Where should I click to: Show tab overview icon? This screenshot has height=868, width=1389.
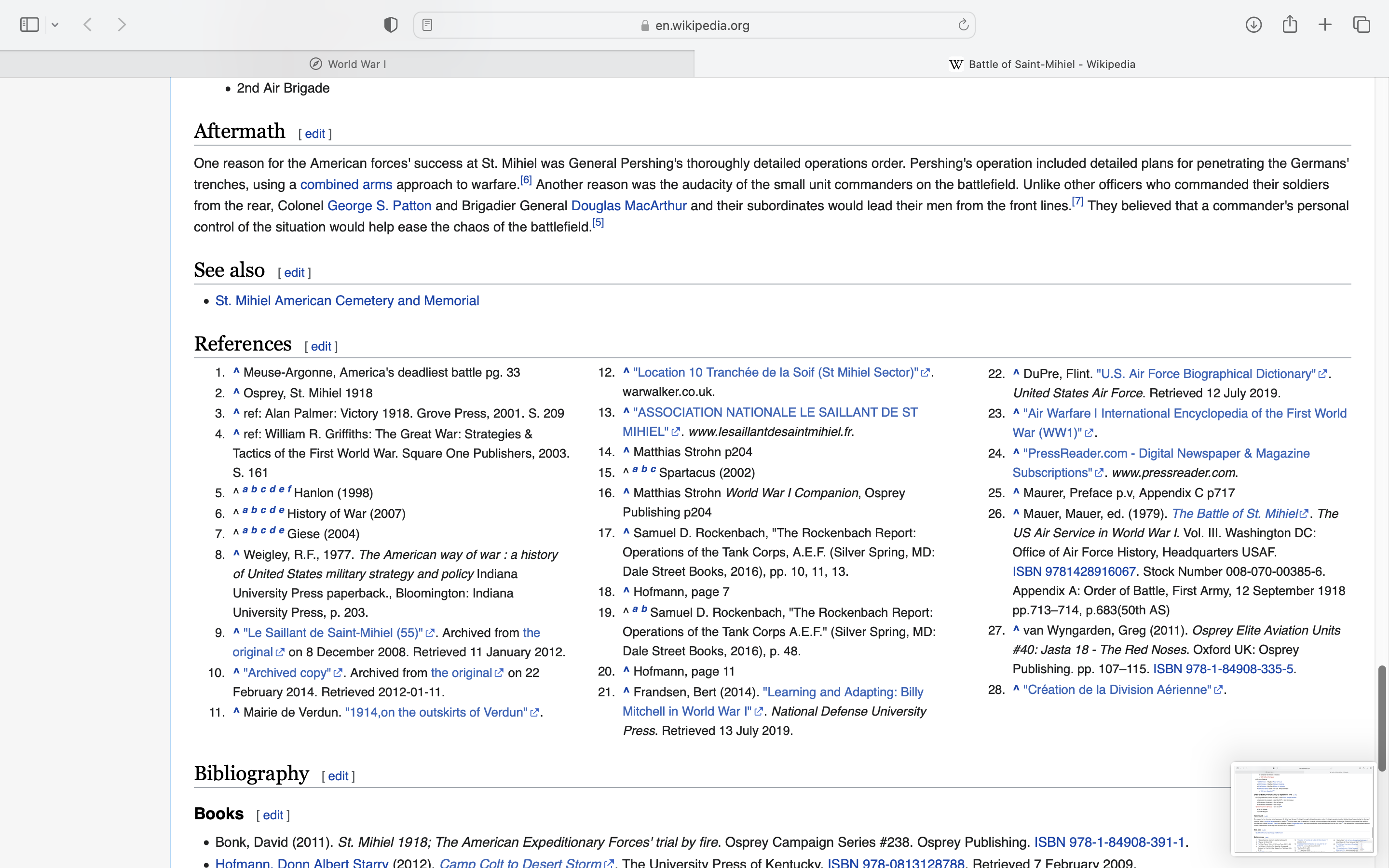point(1362,25)
